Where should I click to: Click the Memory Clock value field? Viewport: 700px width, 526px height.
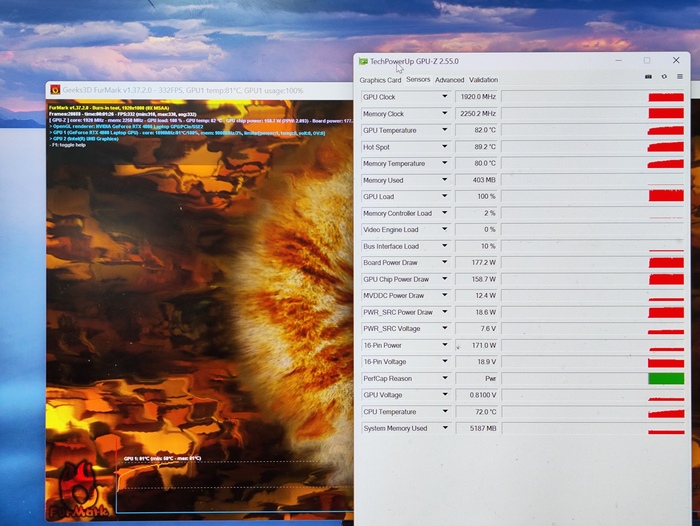point(476,114)
